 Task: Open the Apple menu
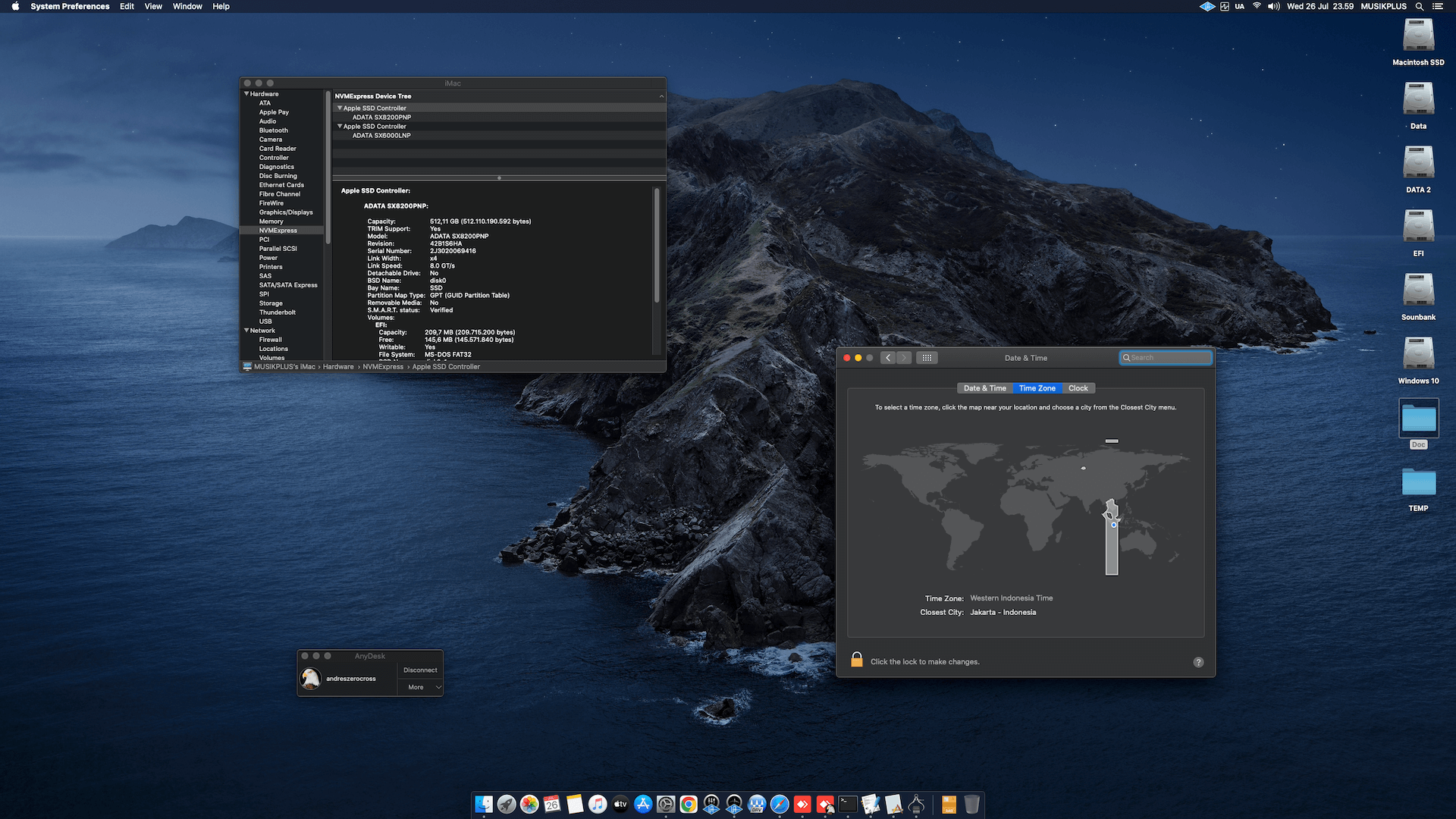click(15, 6)
